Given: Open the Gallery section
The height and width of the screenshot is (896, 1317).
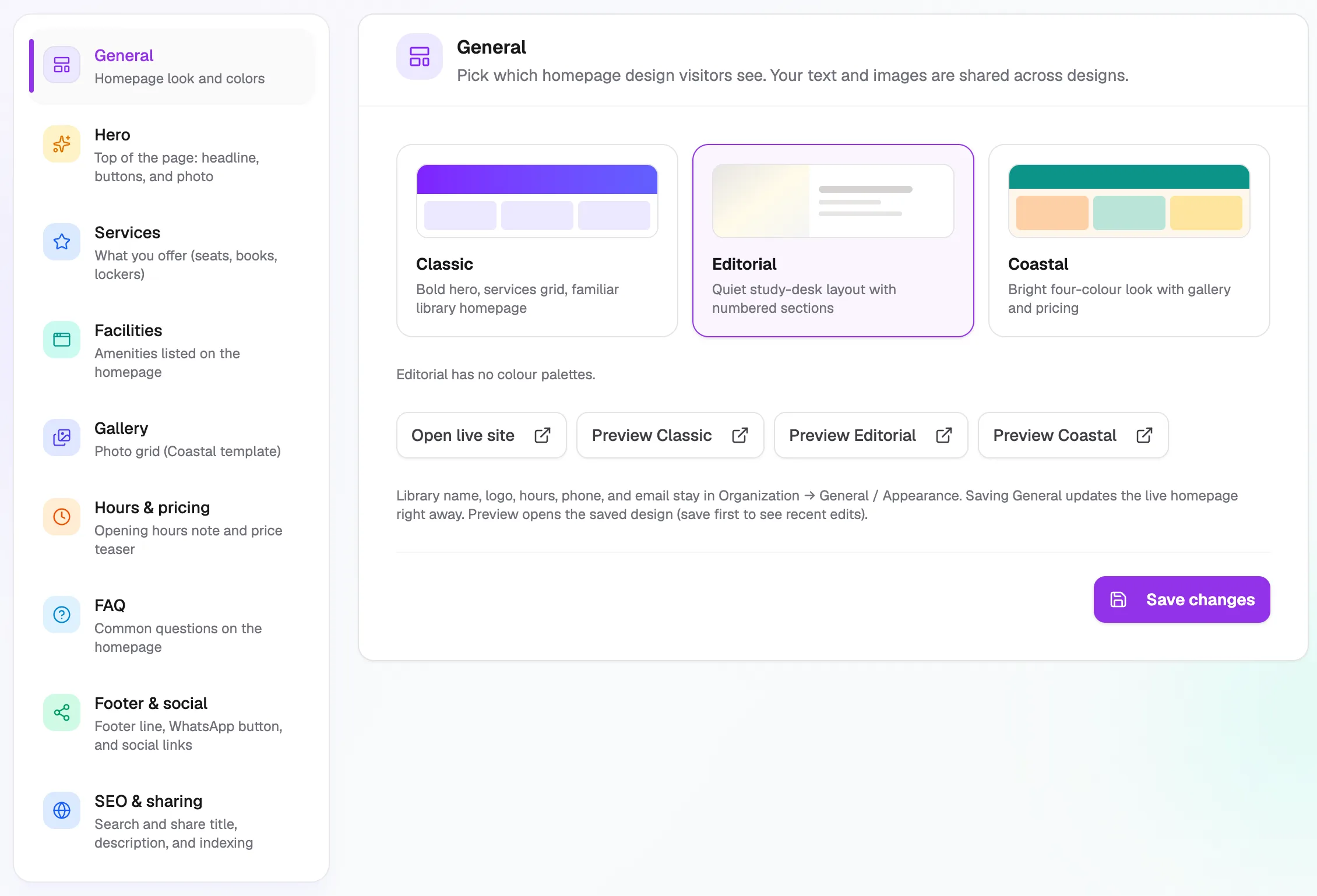Looking at the screenshot, I should pyautogui.click(x=171, y=439).
